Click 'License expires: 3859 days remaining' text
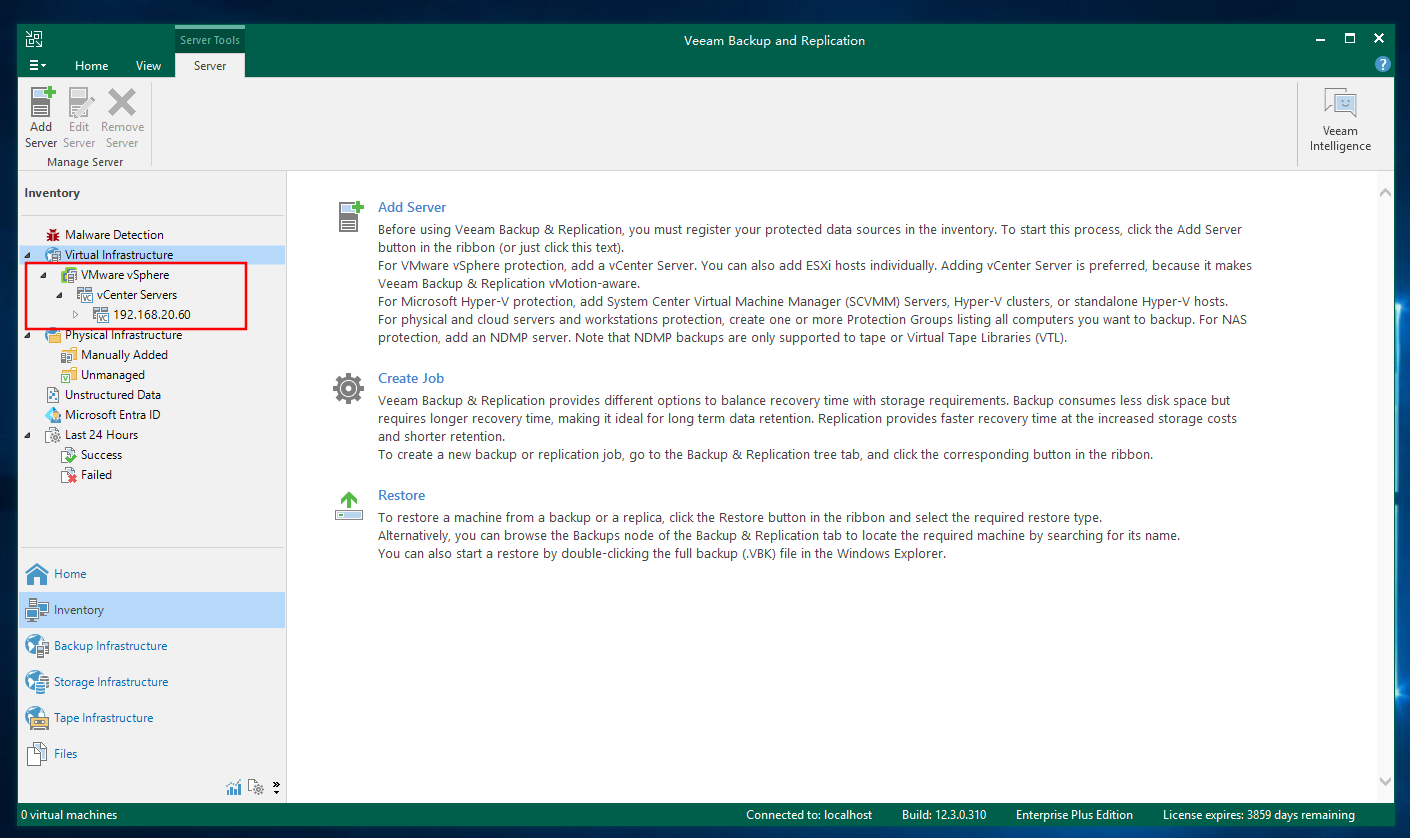1410x838 pixels. pos(1259,815)
